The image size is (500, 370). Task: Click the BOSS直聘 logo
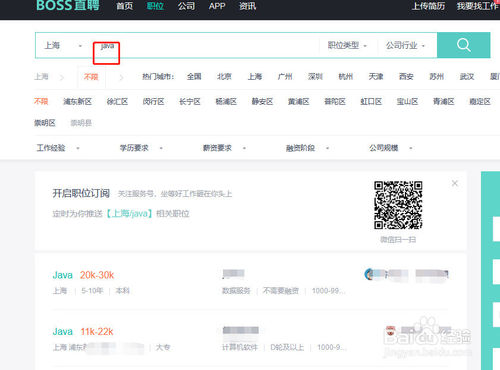tap(68, 6)
